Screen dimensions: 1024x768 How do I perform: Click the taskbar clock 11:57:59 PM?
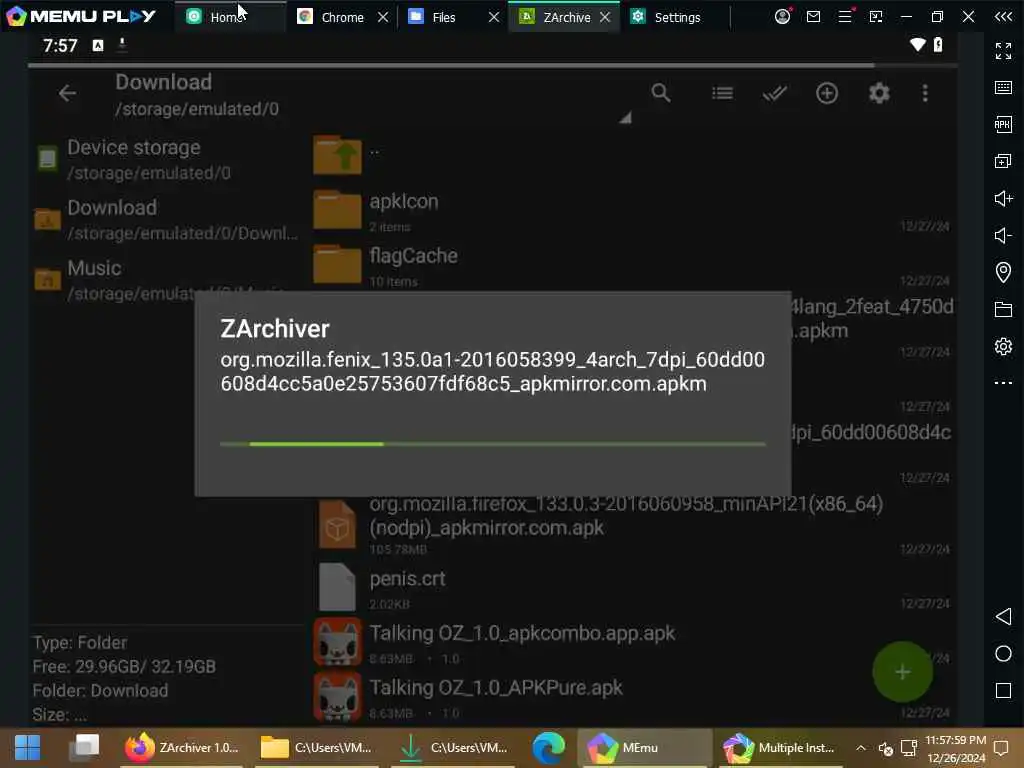click(x=955, y=741)
